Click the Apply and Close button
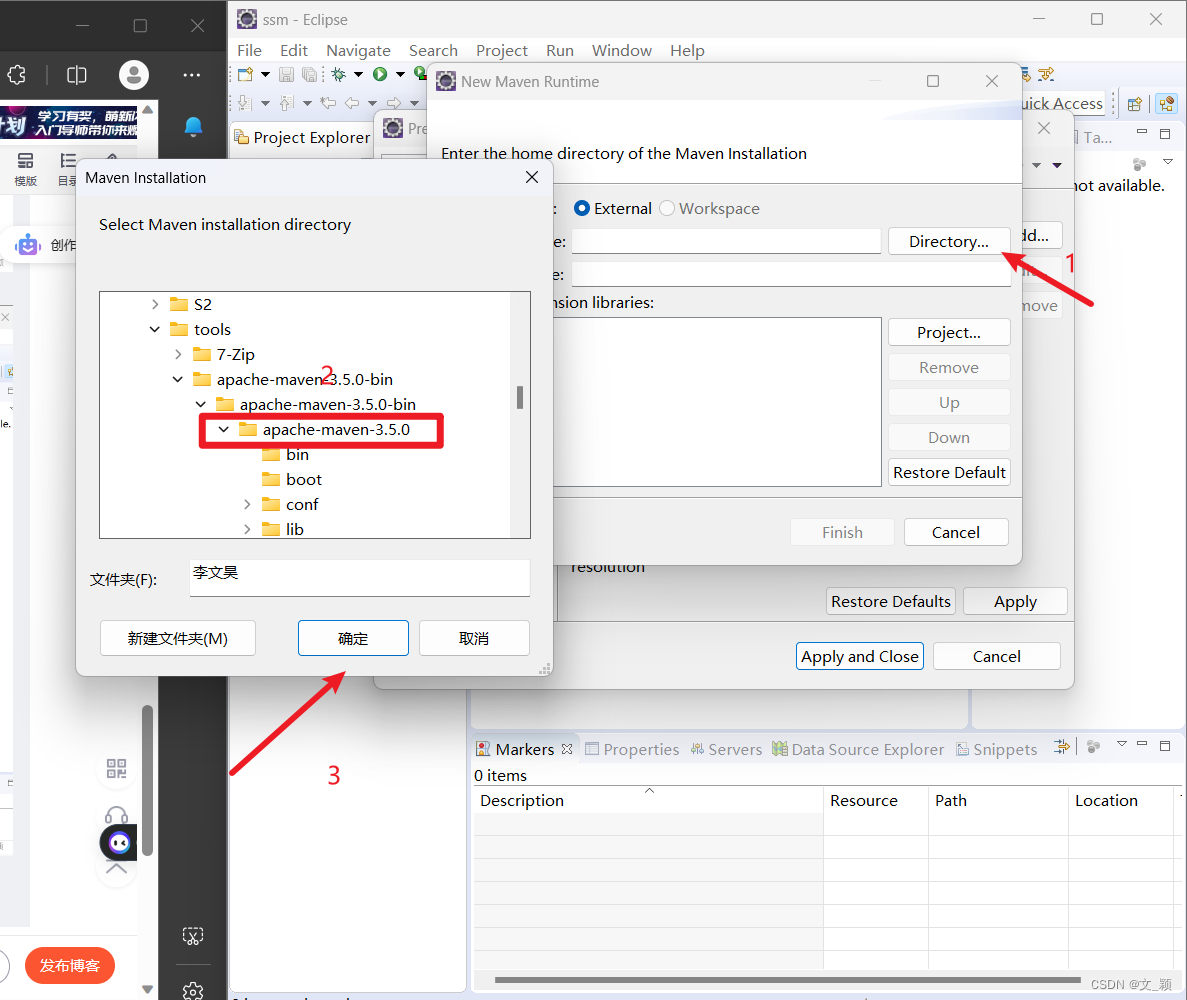 pyautogui.click(x=859, y=656)
